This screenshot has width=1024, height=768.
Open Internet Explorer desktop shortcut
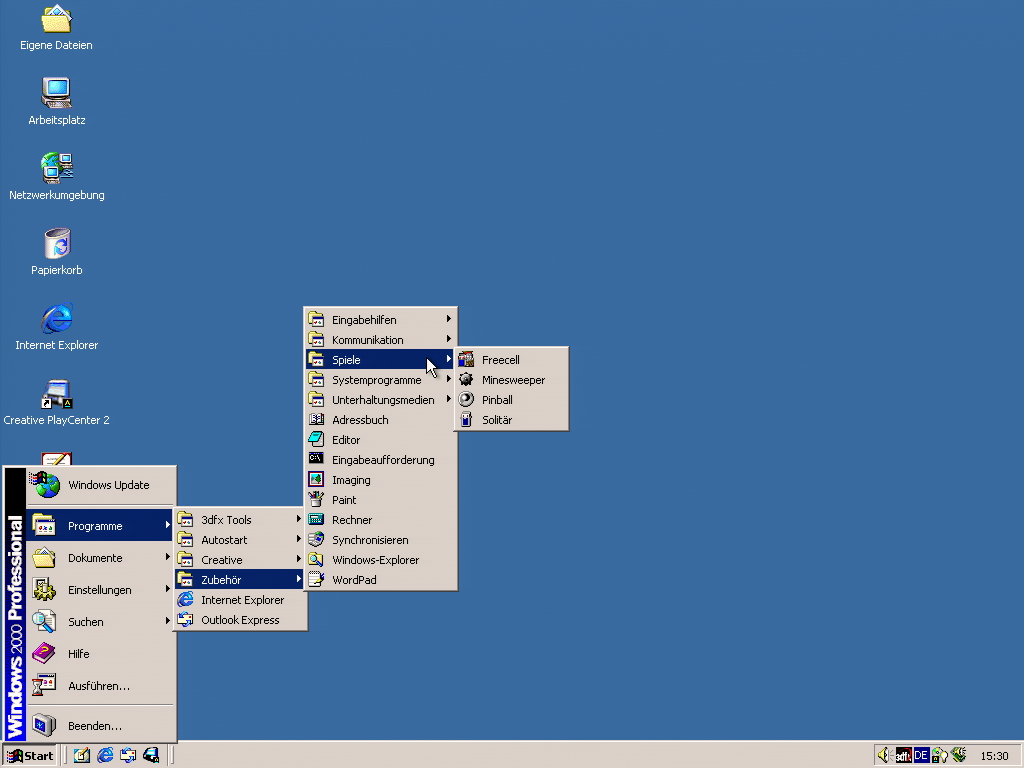[x=57, y=327]
